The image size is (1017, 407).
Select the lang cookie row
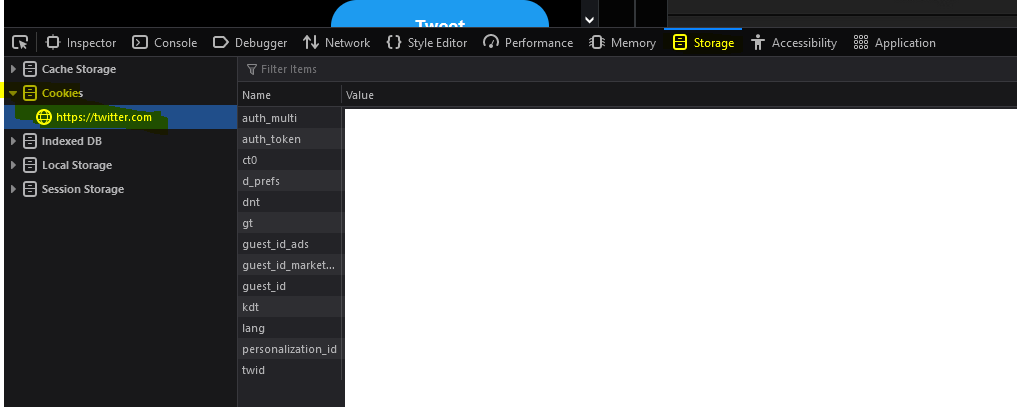(x=291, y=328)
